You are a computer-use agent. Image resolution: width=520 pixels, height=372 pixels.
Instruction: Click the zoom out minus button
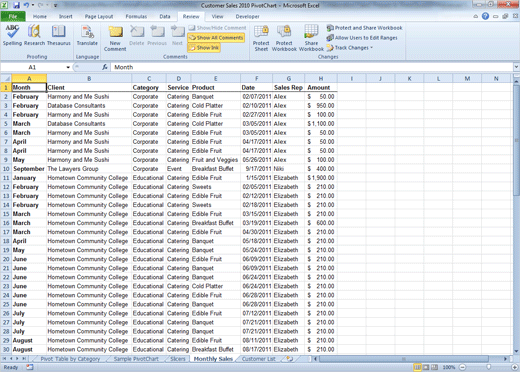[463, 367]
